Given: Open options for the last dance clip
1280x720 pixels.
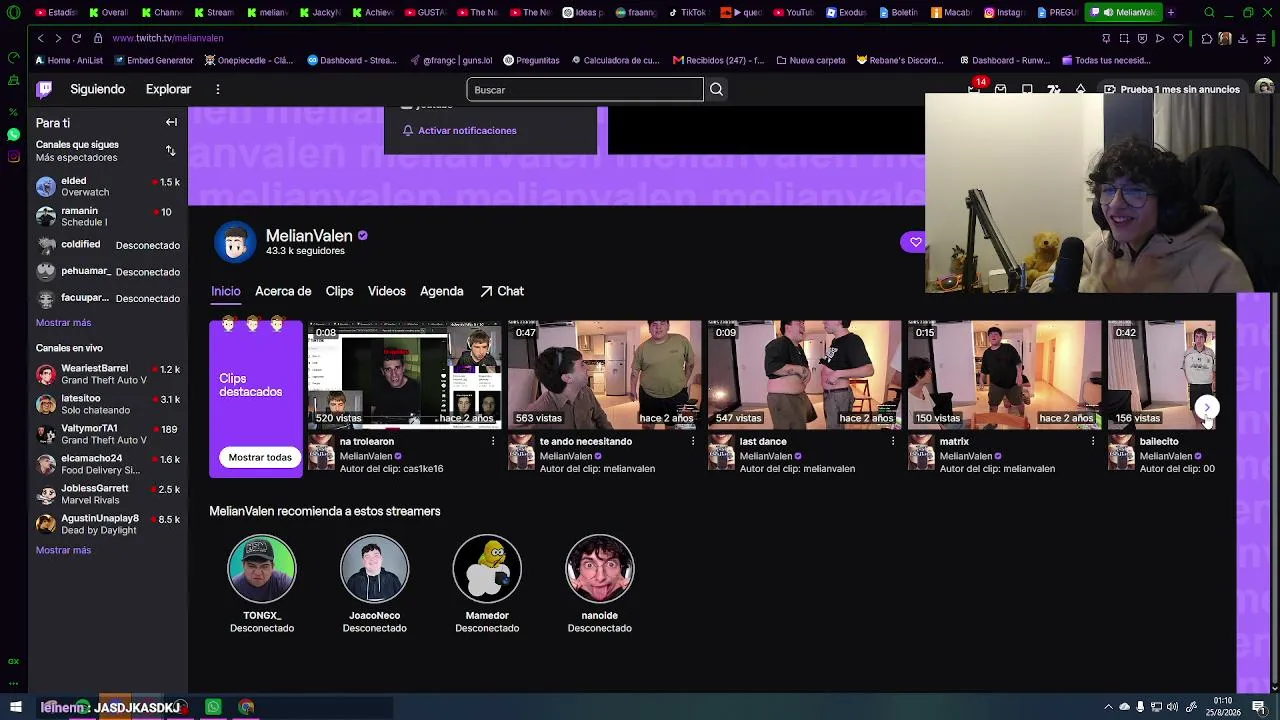Looking at the screenshot, I should [x=893, y=441].
